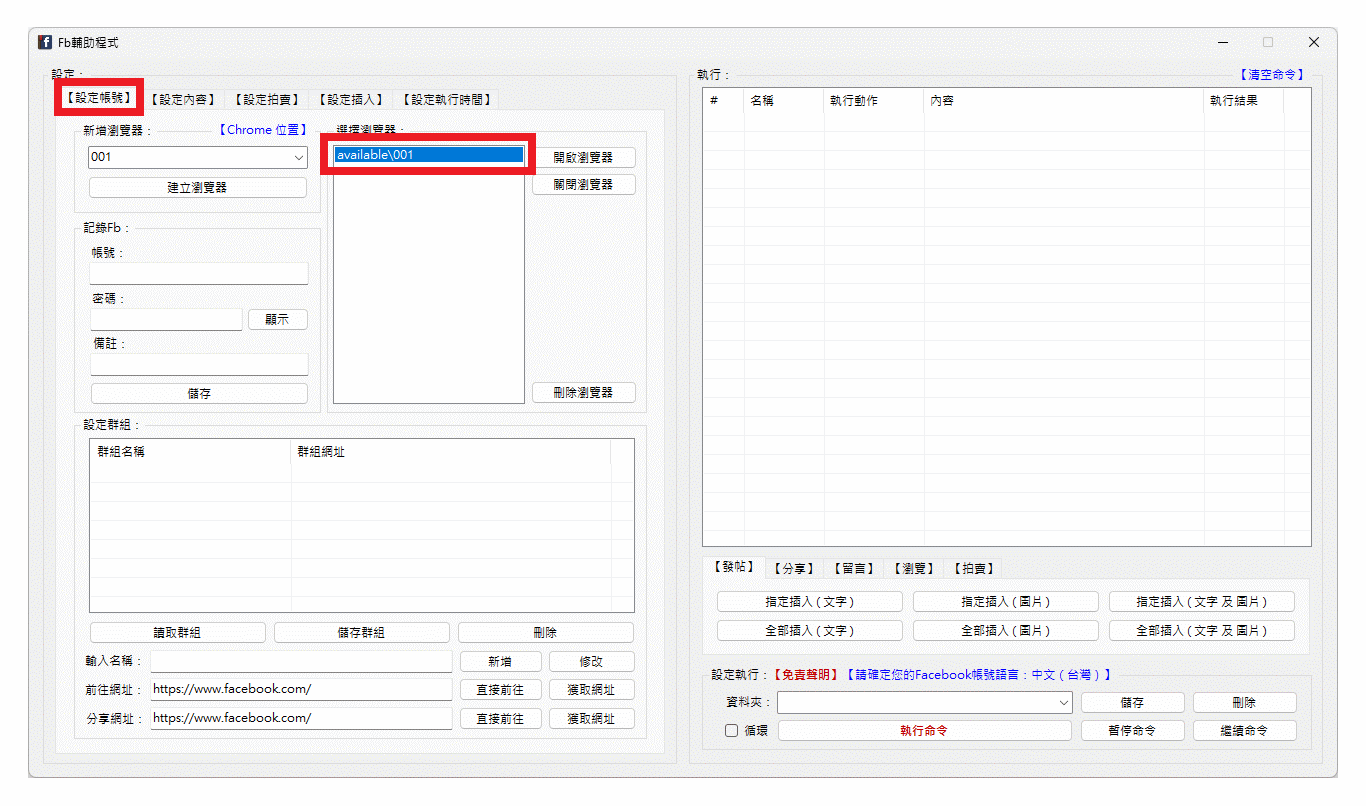Open the 【留言】 tab
Viewport: 1366px width, 806px height.
(852, 568)
